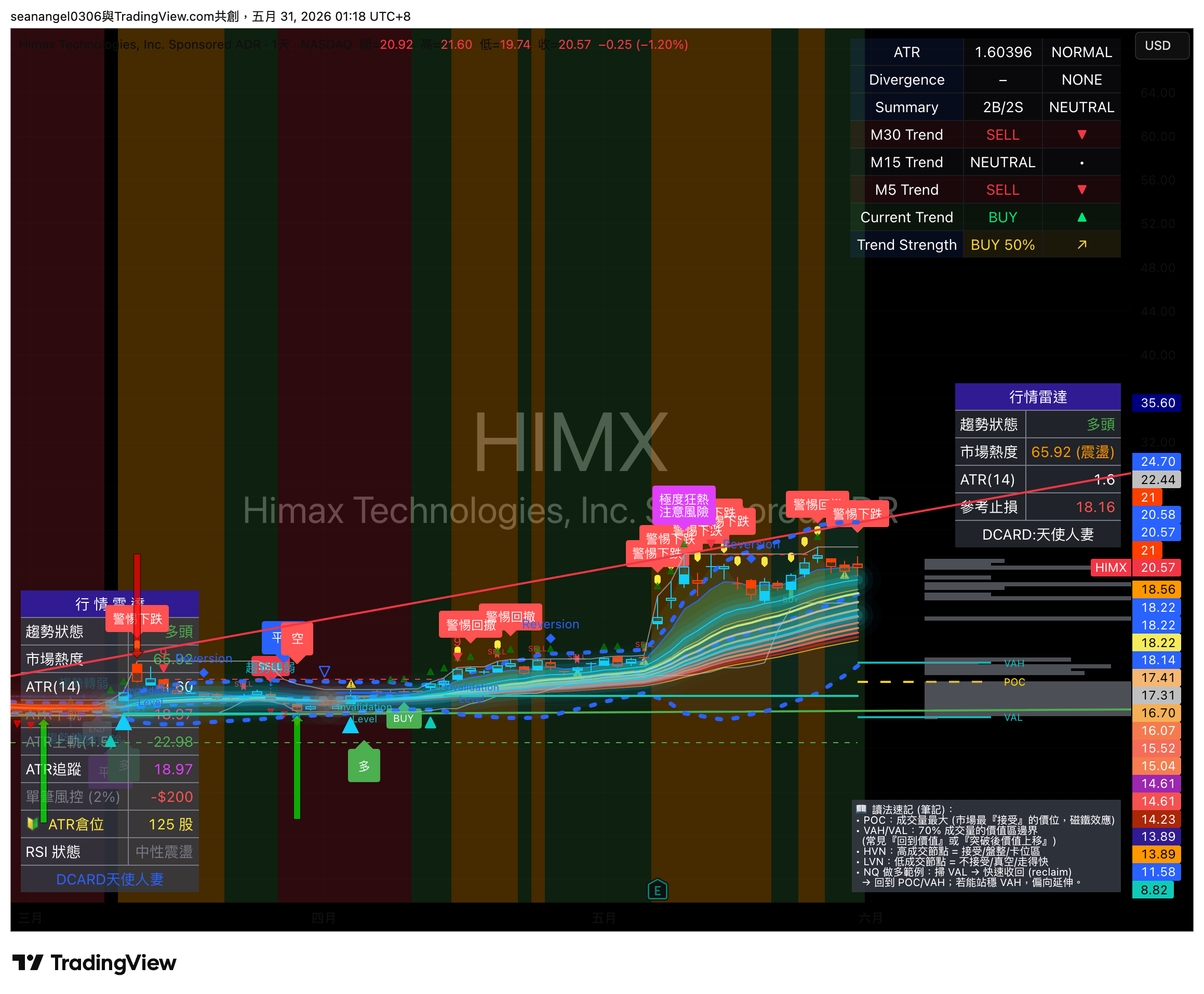The image size is (1204, 994).
Task: Click the 2B/2S summary value
Action: click(1002, 107)
